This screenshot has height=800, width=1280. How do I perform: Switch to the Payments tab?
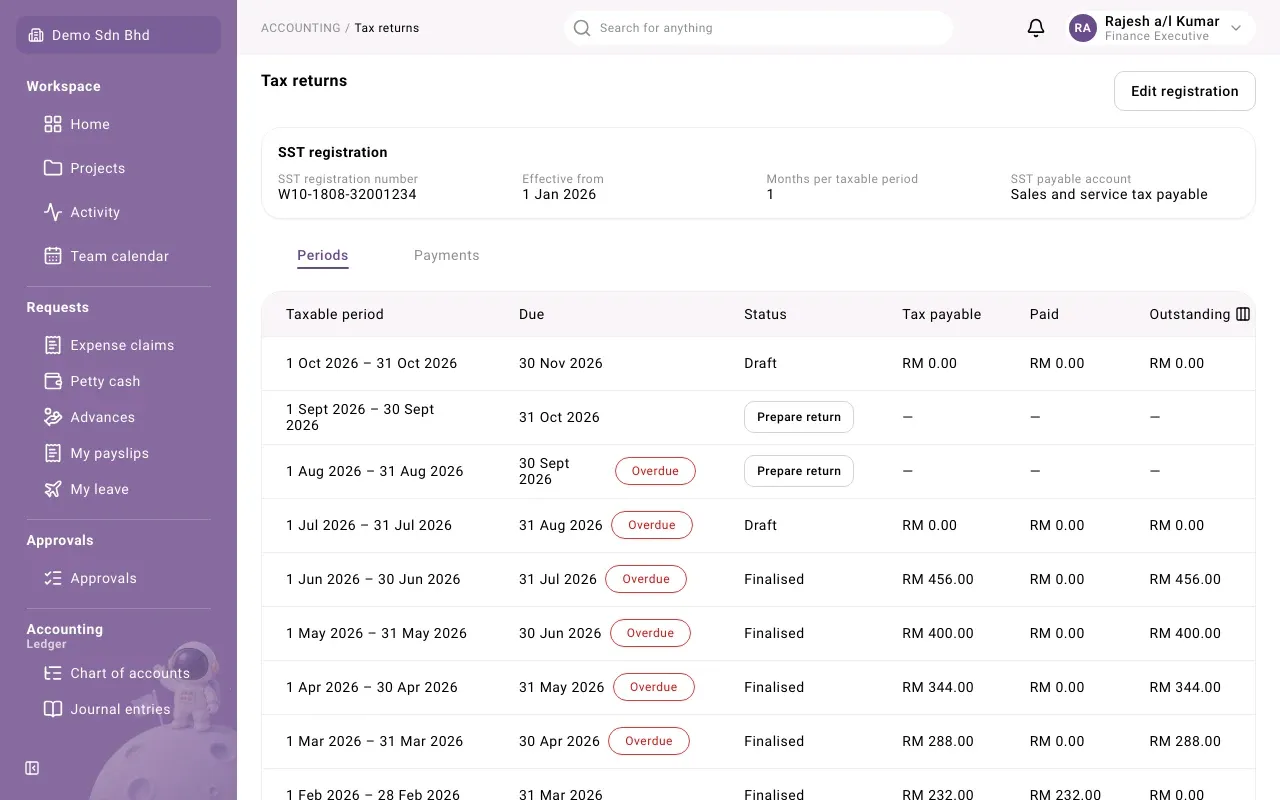click(x=446, y=255)
